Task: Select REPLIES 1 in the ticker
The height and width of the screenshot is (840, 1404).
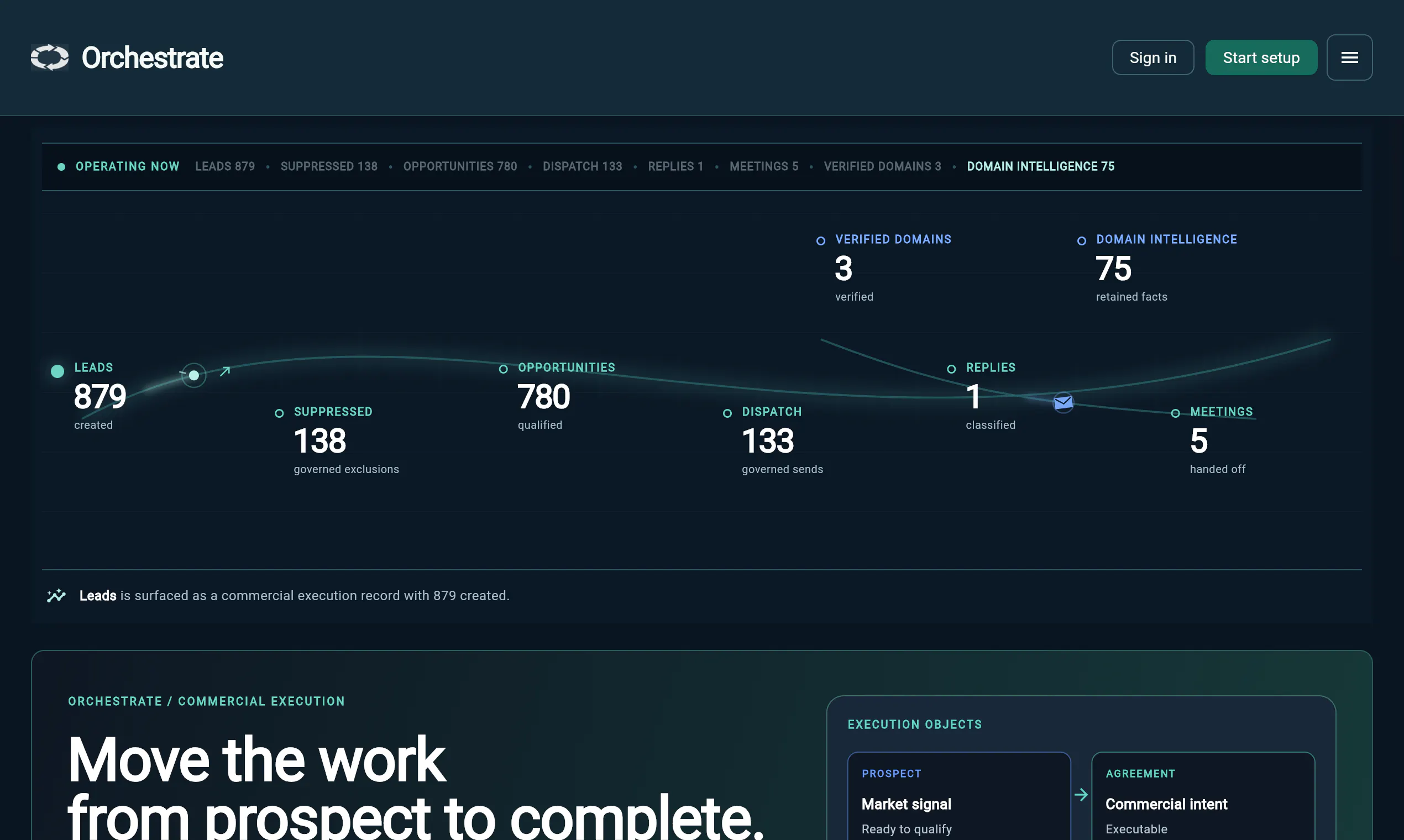Action: point(675,166)
